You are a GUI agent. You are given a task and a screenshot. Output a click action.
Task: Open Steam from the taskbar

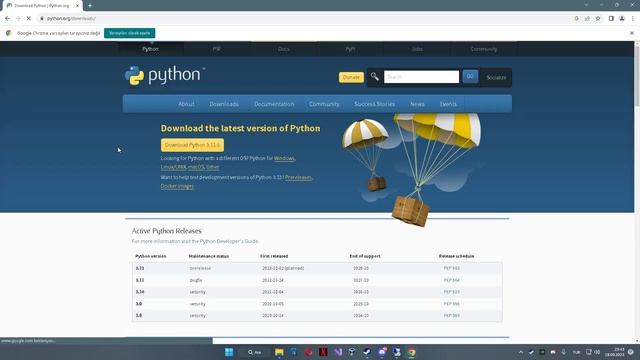coord(367,352)
